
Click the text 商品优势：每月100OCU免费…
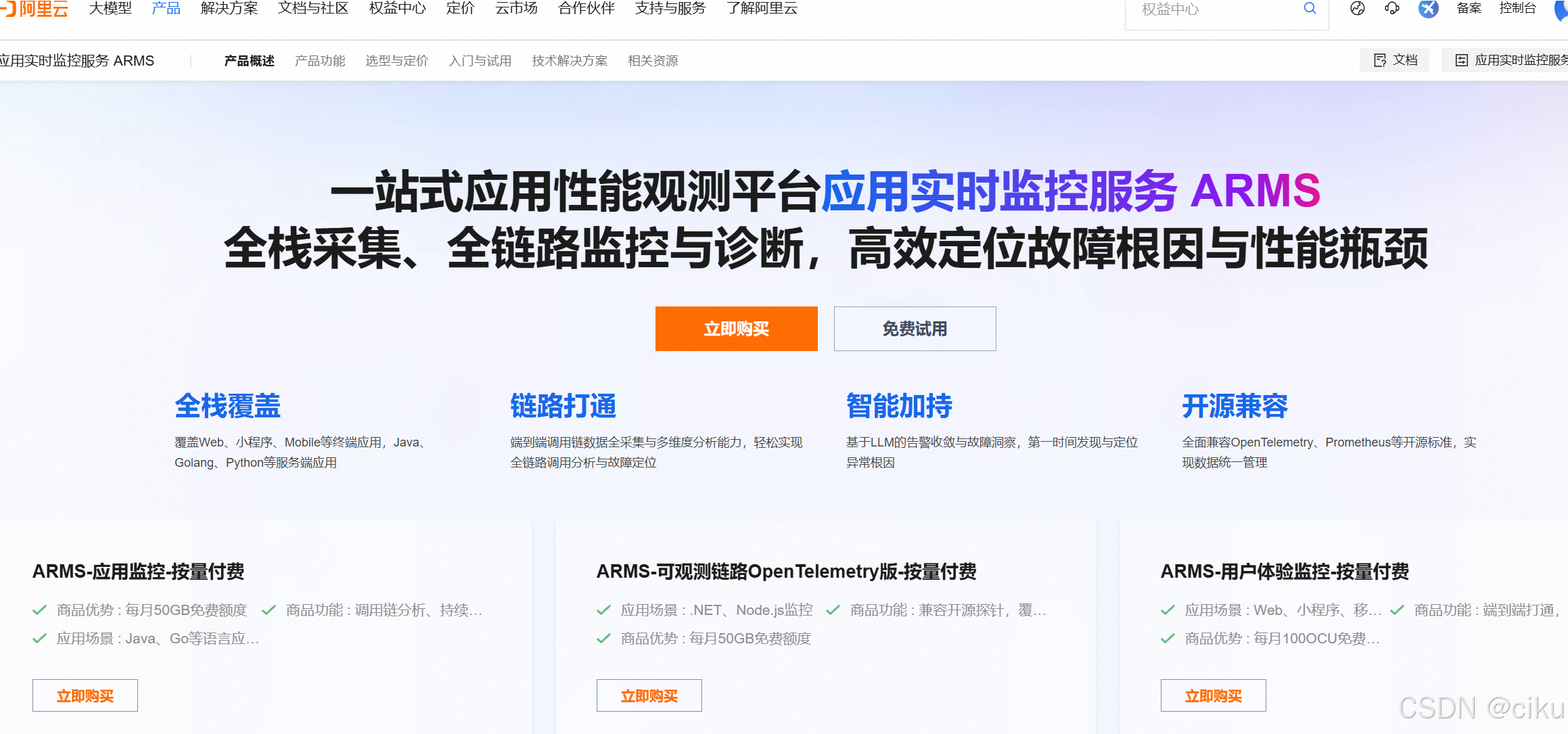(1282, 639)
